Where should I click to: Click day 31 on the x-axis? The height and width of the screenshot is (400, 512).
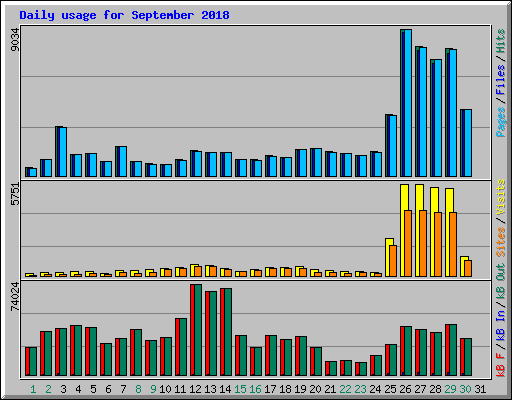(x=480, y=389)
